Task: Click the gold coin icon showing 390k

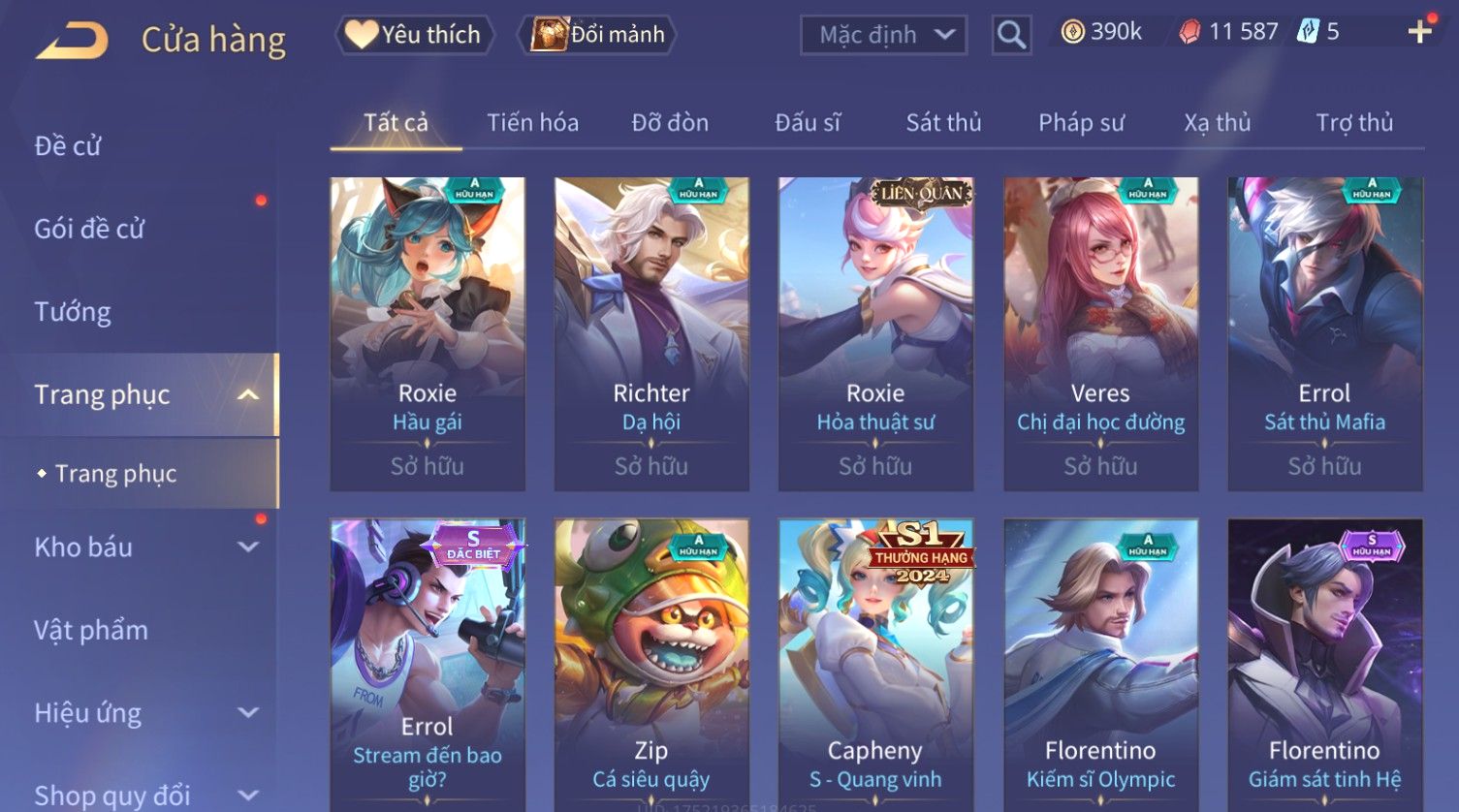Action: (1072, 32)
